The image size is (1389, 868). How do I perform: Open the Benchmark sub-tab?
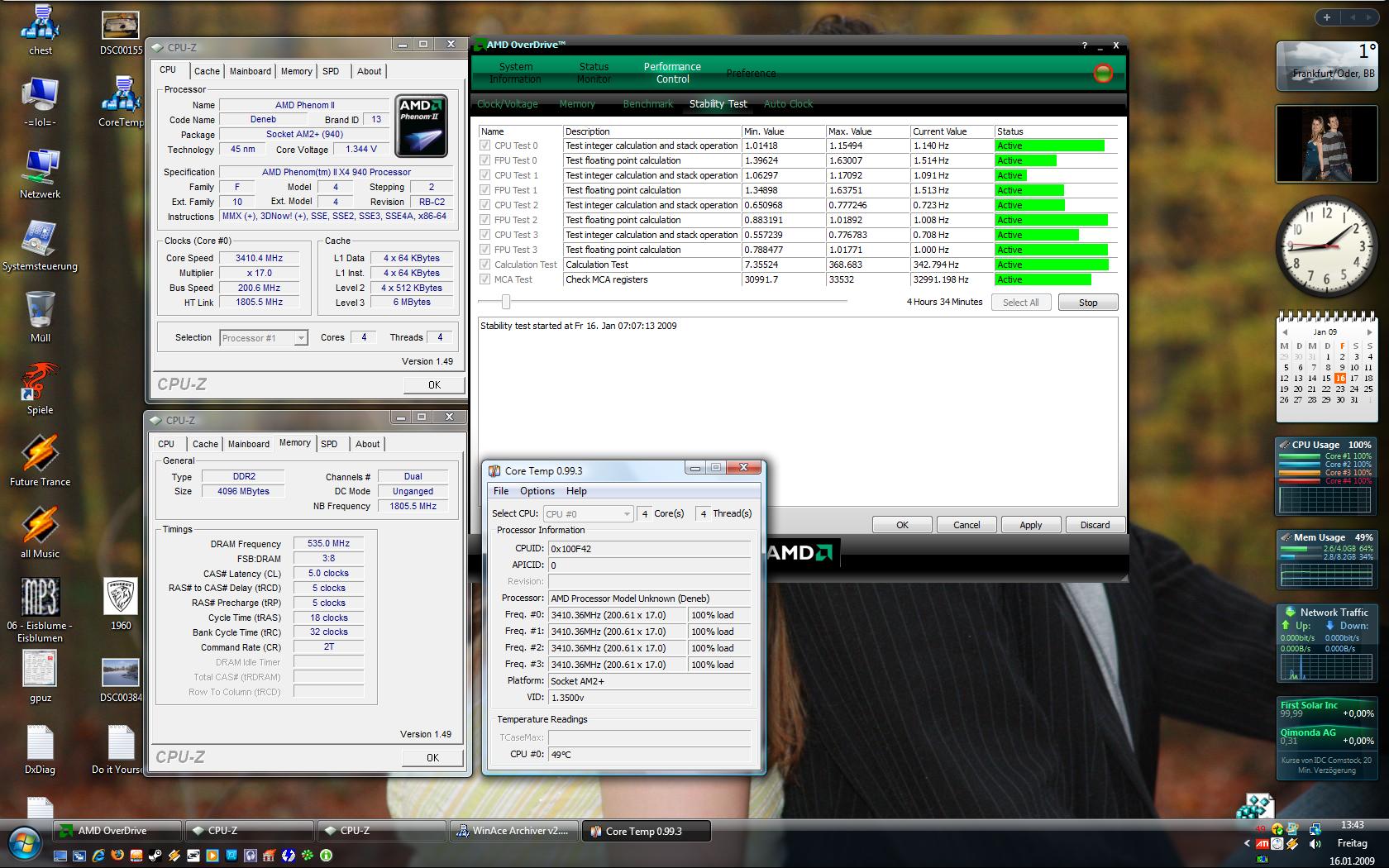[648, 104]
